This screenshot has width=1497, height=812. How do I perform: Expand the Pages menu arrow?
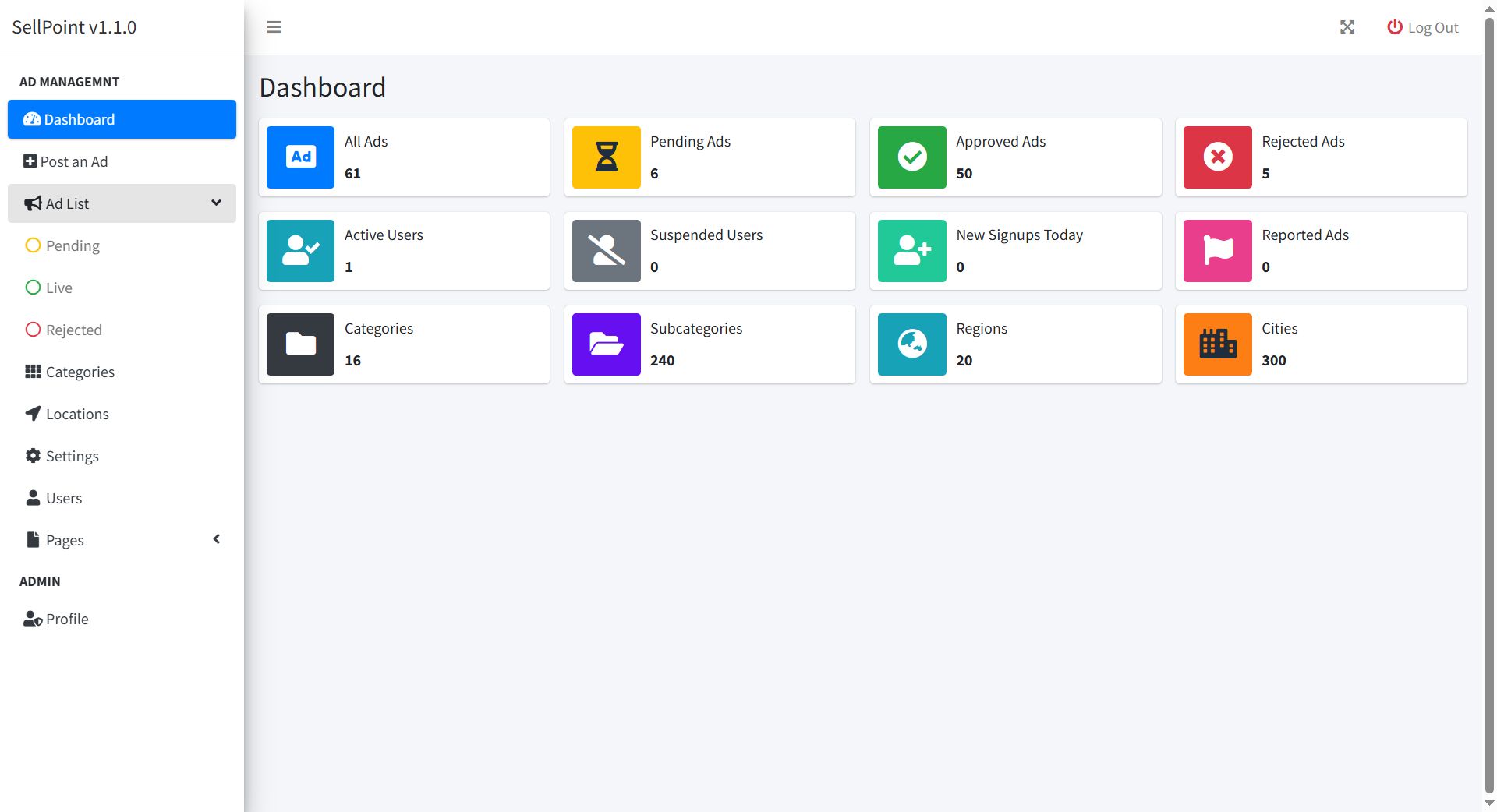(217, 539)
